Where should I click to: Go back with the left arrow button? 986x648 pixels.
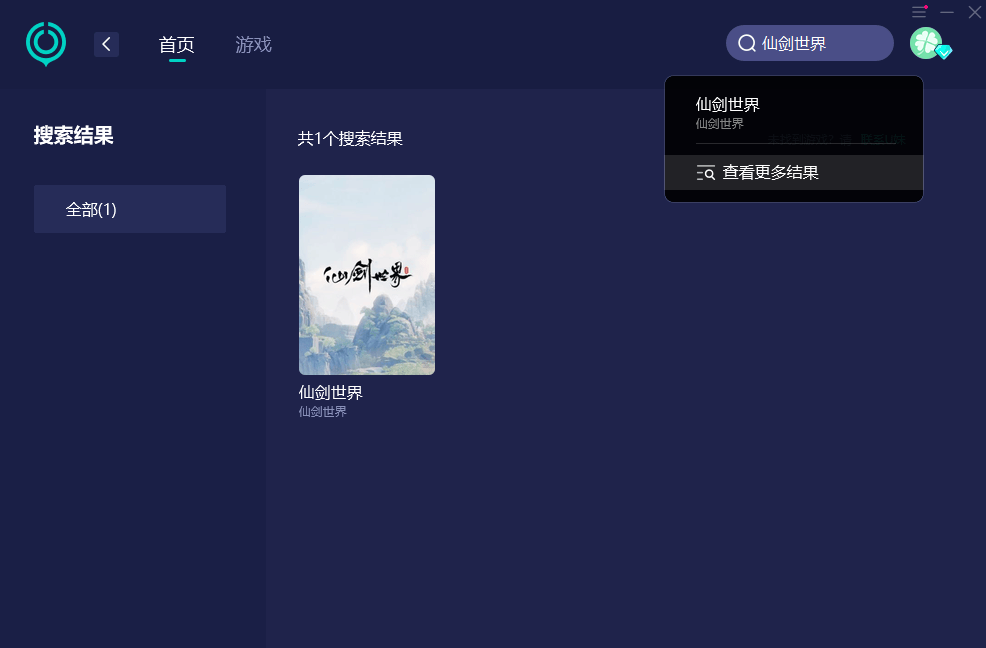tap(106, 44)
